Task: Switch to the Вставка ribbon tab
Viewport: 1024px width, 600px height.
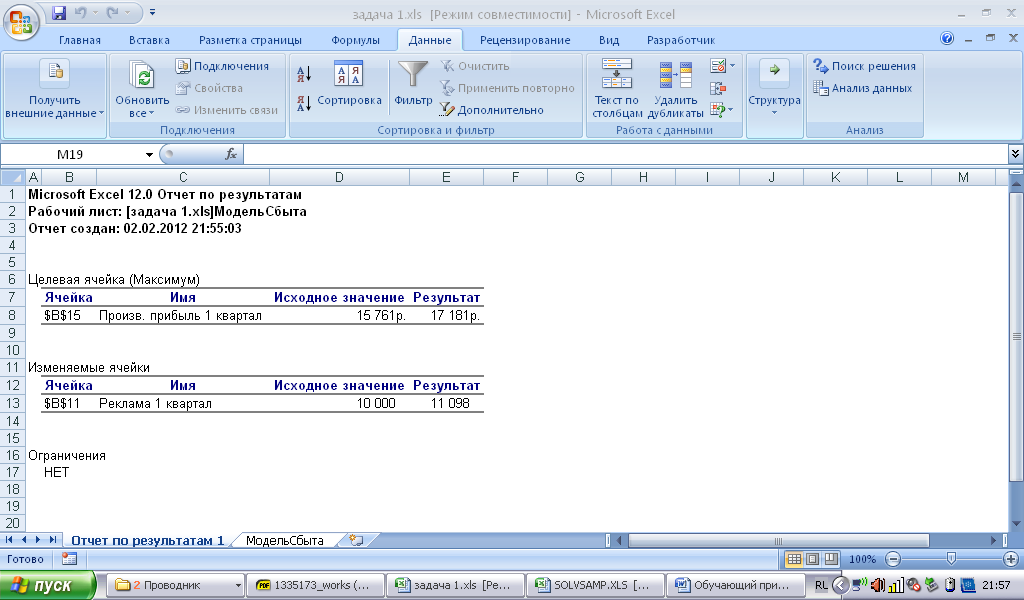Action: [149, 40]
